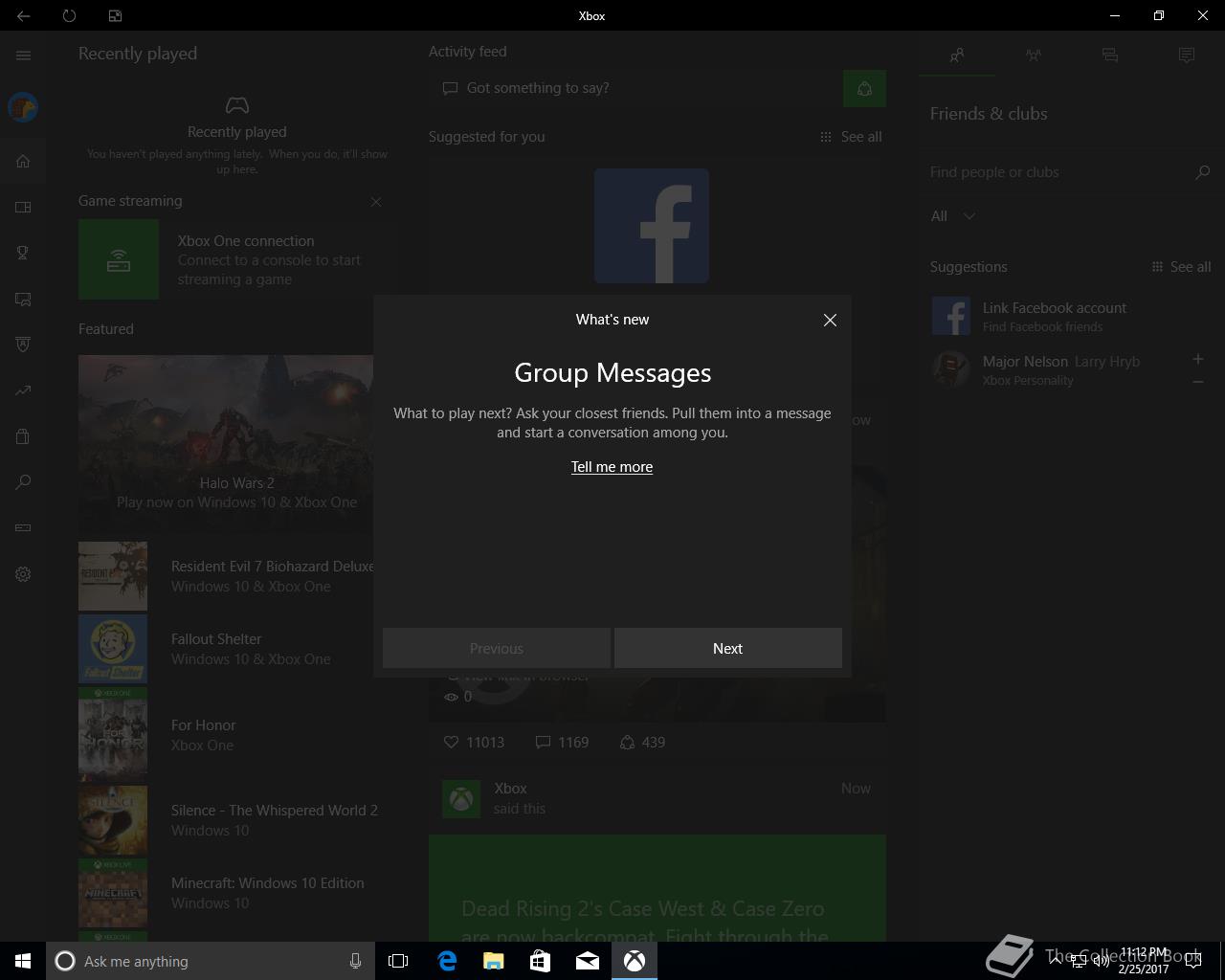Open Search icon in sidebar
This screenshot has height=980, width=1225.
(x=23, y=482)
